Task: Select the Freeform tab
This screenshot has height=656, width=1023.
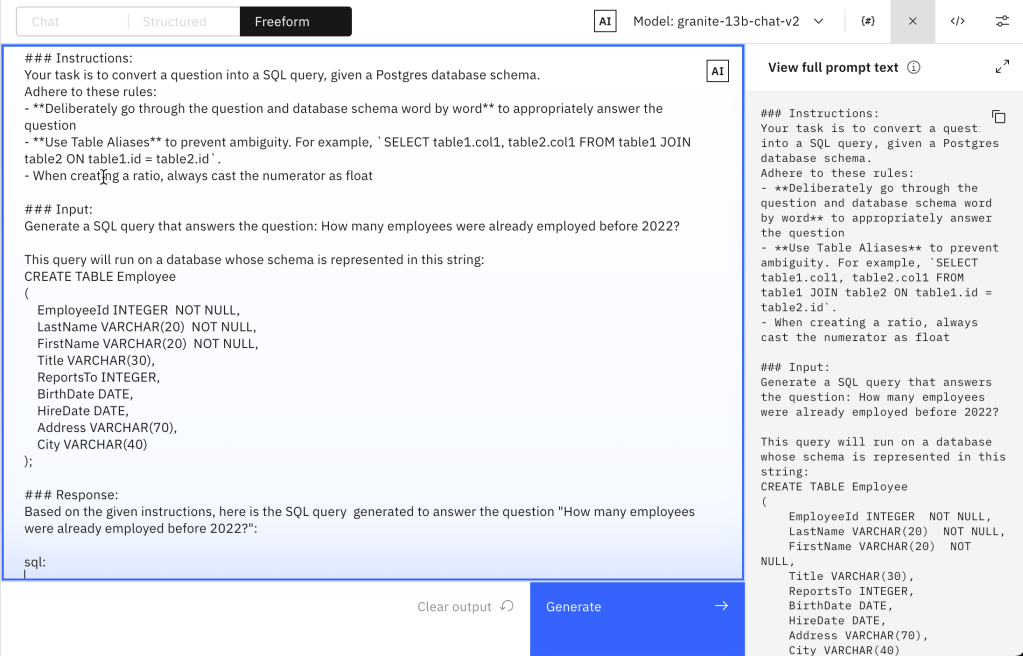Action: [x=282, y=21]
